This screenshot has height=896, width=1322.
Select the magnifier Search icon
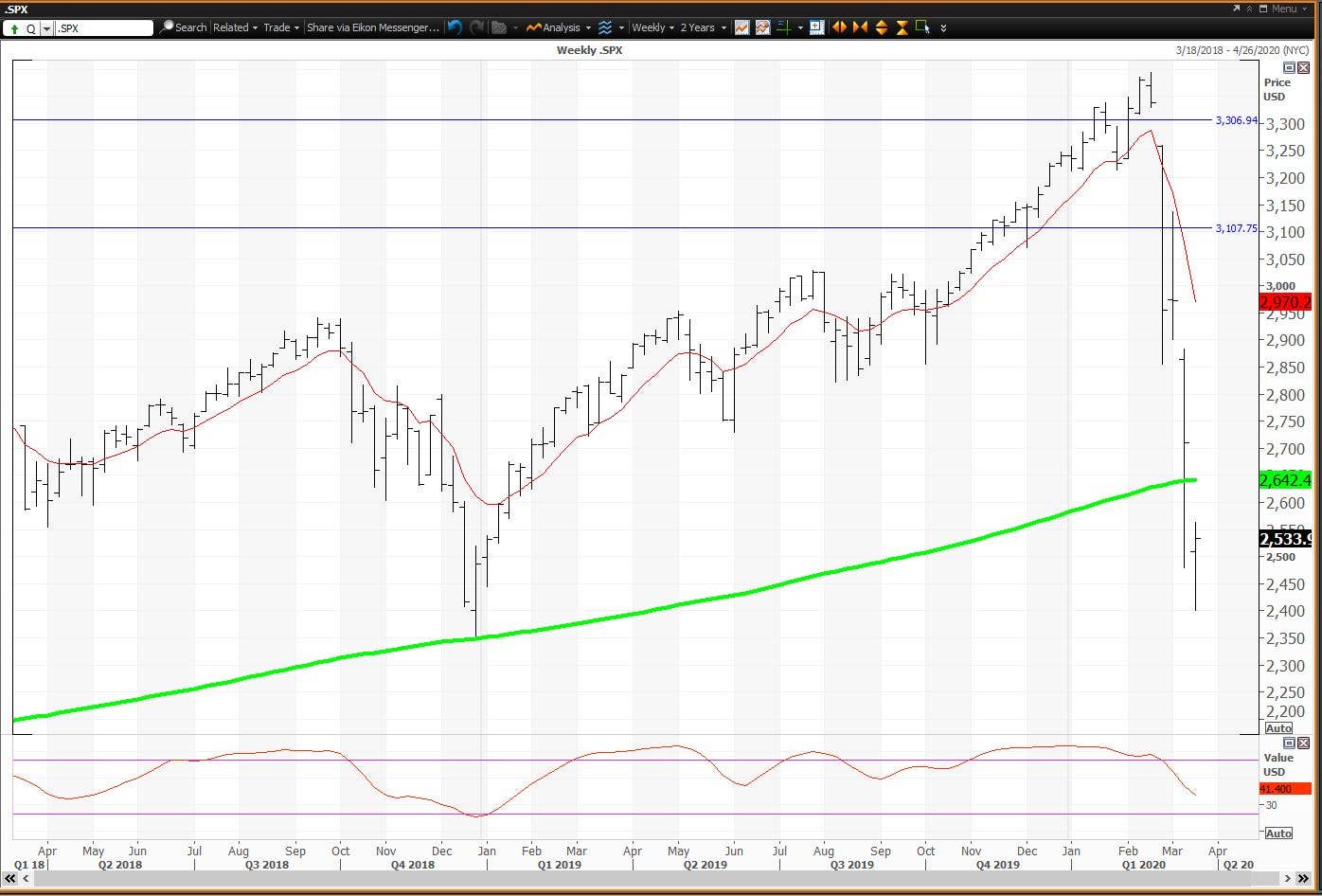tap(168, 27)
